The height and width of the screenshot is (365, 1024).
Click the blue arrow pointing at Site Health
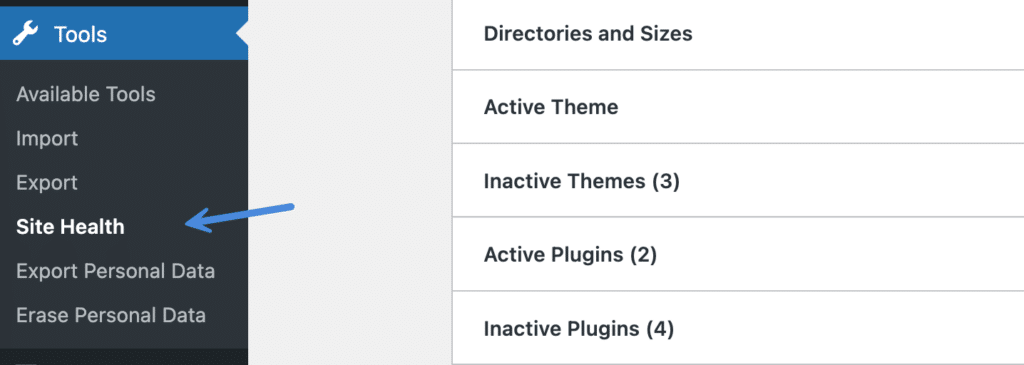pos(240,218)
